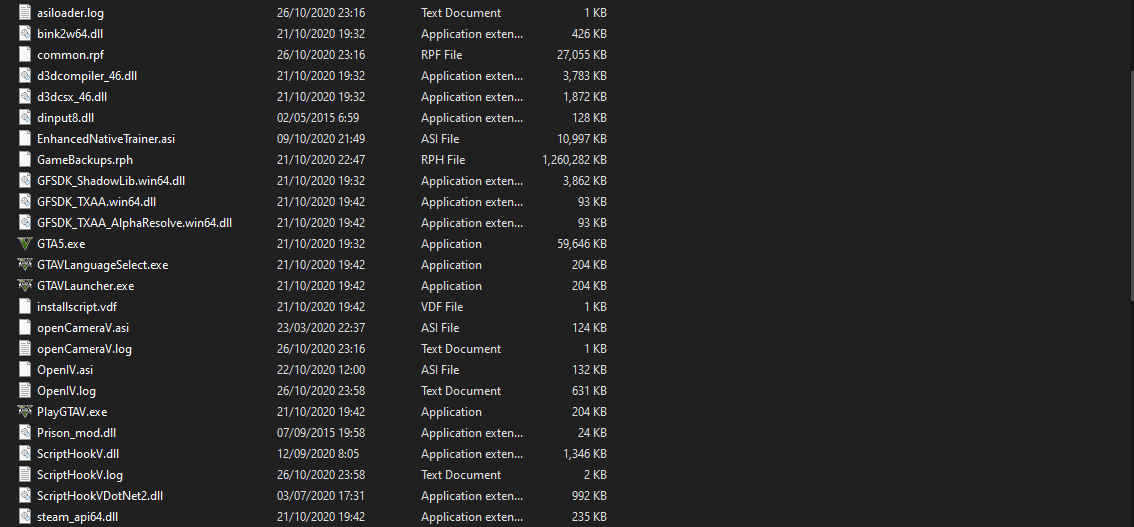Click the Prison_mod.dll file icon

pyautogui.click(x=25, y=432)
